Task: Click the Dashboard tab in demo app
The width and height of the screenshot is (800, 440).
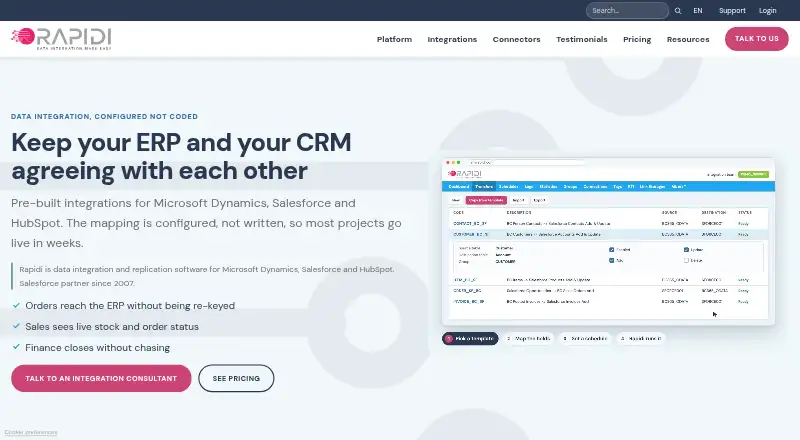Action: point(458,187)
